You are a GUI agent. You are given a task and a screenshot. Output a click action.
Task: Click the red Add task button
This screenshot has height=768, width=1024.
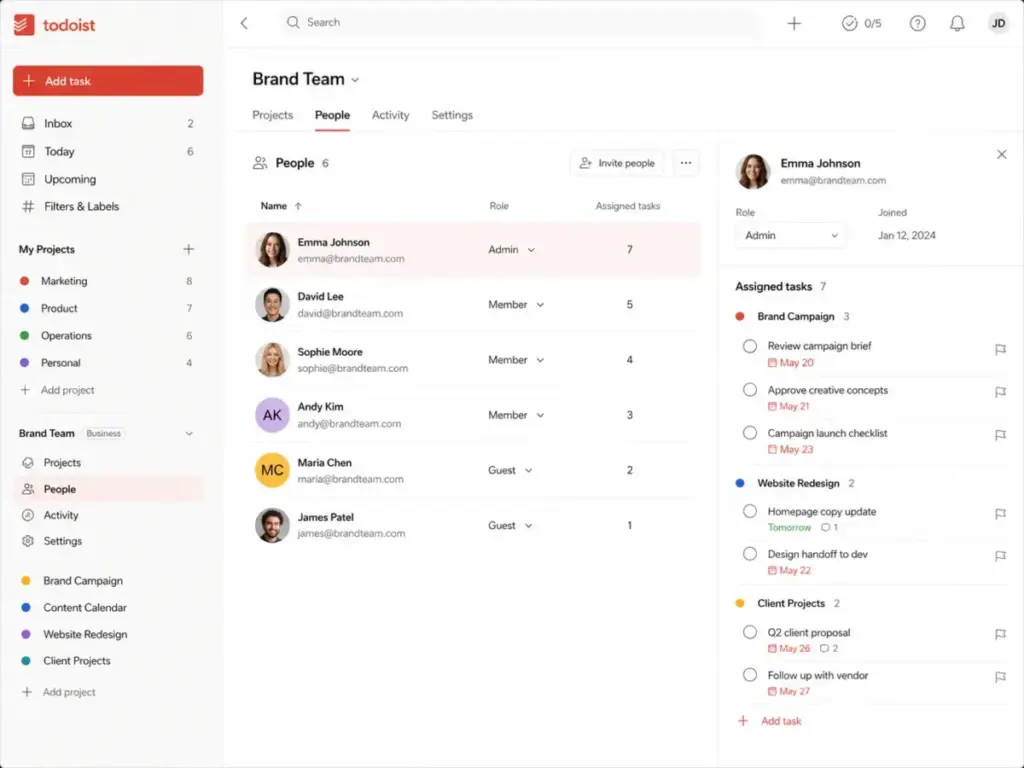[108, 81]
